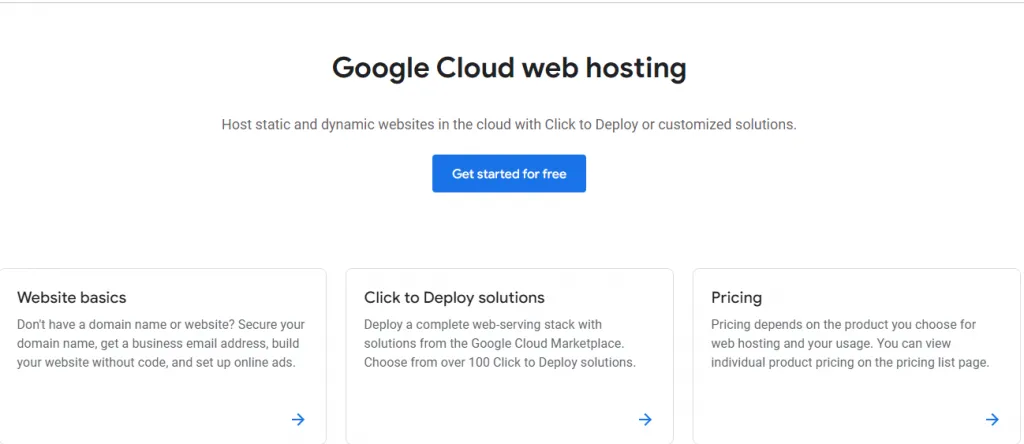1024x444 pixels.
Task: Click the Get started for free button
Action: coord(509,174)
